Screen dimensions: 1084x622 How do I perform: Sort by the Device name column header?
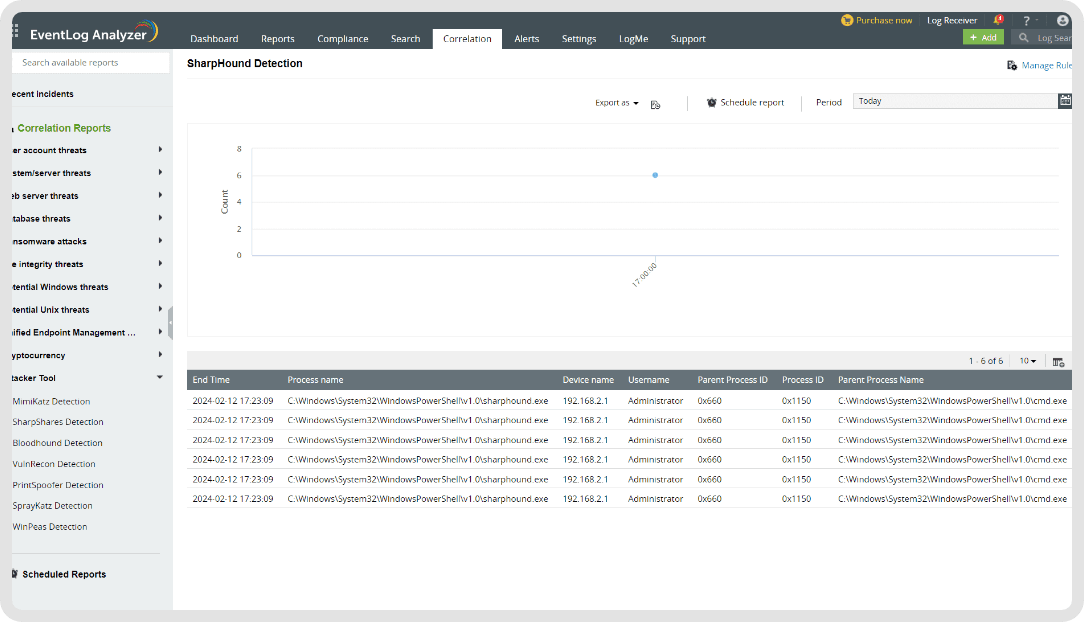[x=588, y=380]
